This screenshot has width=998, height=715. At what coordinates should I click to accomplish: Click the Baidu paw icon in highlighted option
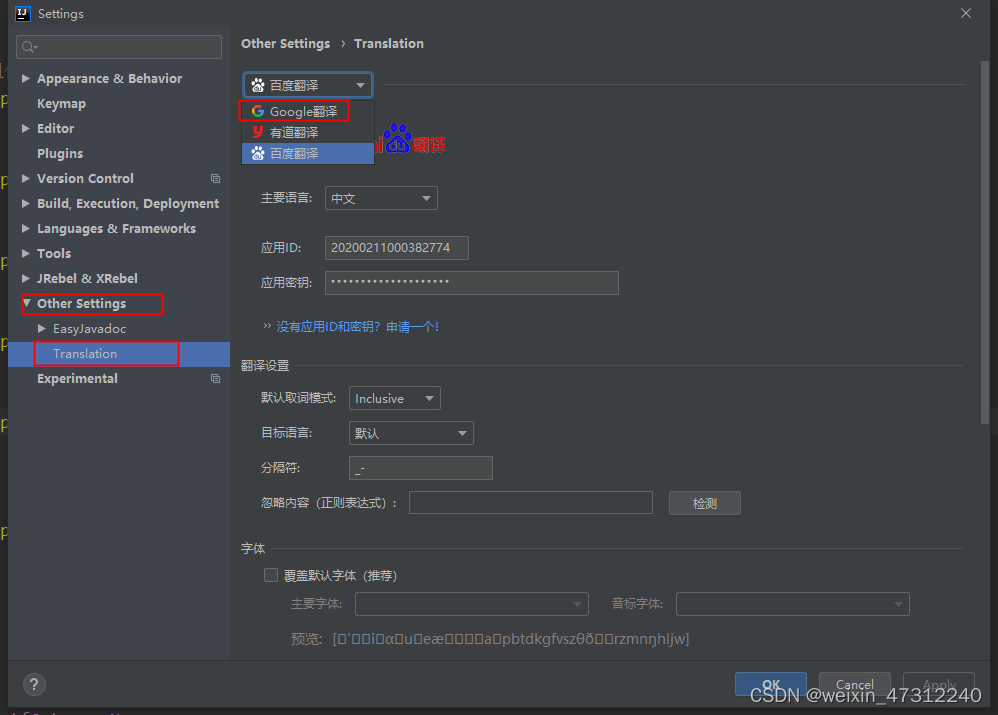(258, 153)
